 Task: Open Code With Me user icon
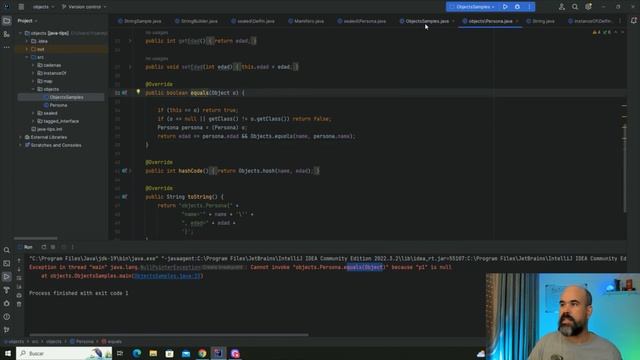(x=562, y=7)
